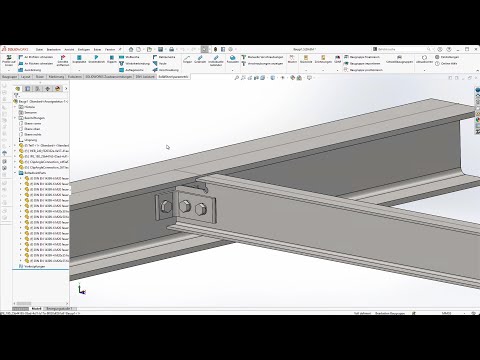Screen dimensions: 480x360
Task: Open dropdown arrow beneath Aktualisieren
Action: click(424, 70)
